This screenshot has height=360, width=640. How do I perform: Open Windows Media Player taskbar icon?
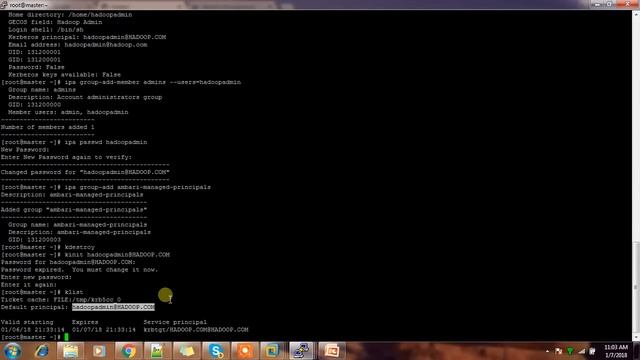click(99, 351)
